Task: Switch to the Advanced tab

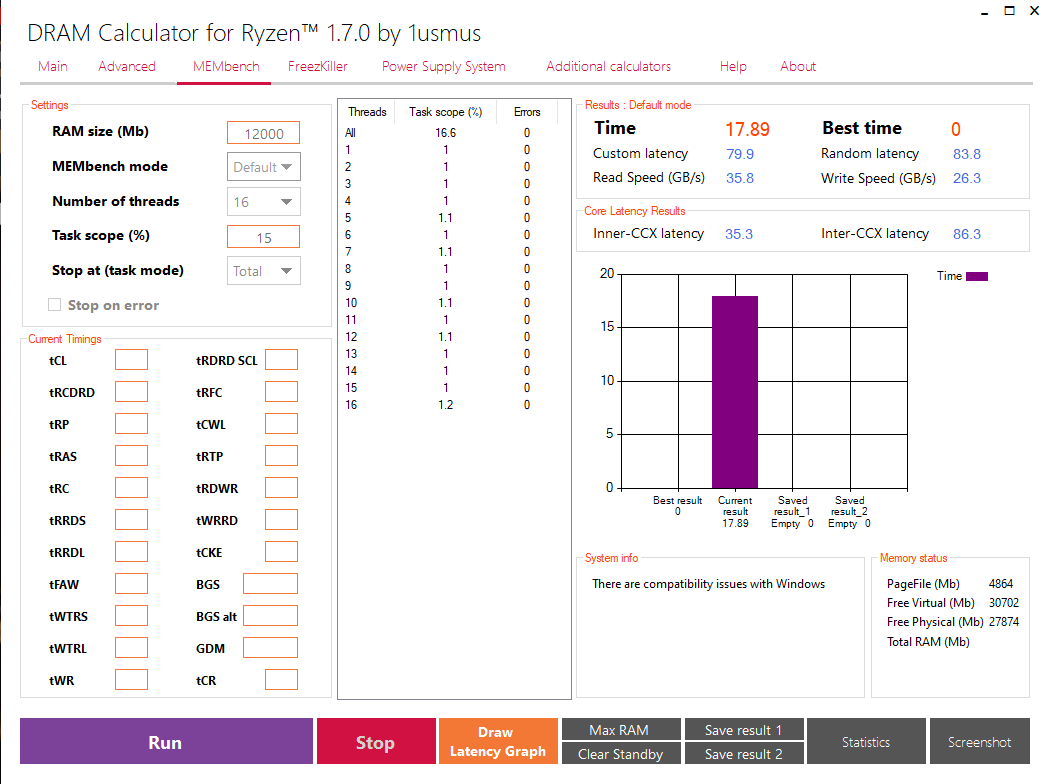Action: coord(127,66)
